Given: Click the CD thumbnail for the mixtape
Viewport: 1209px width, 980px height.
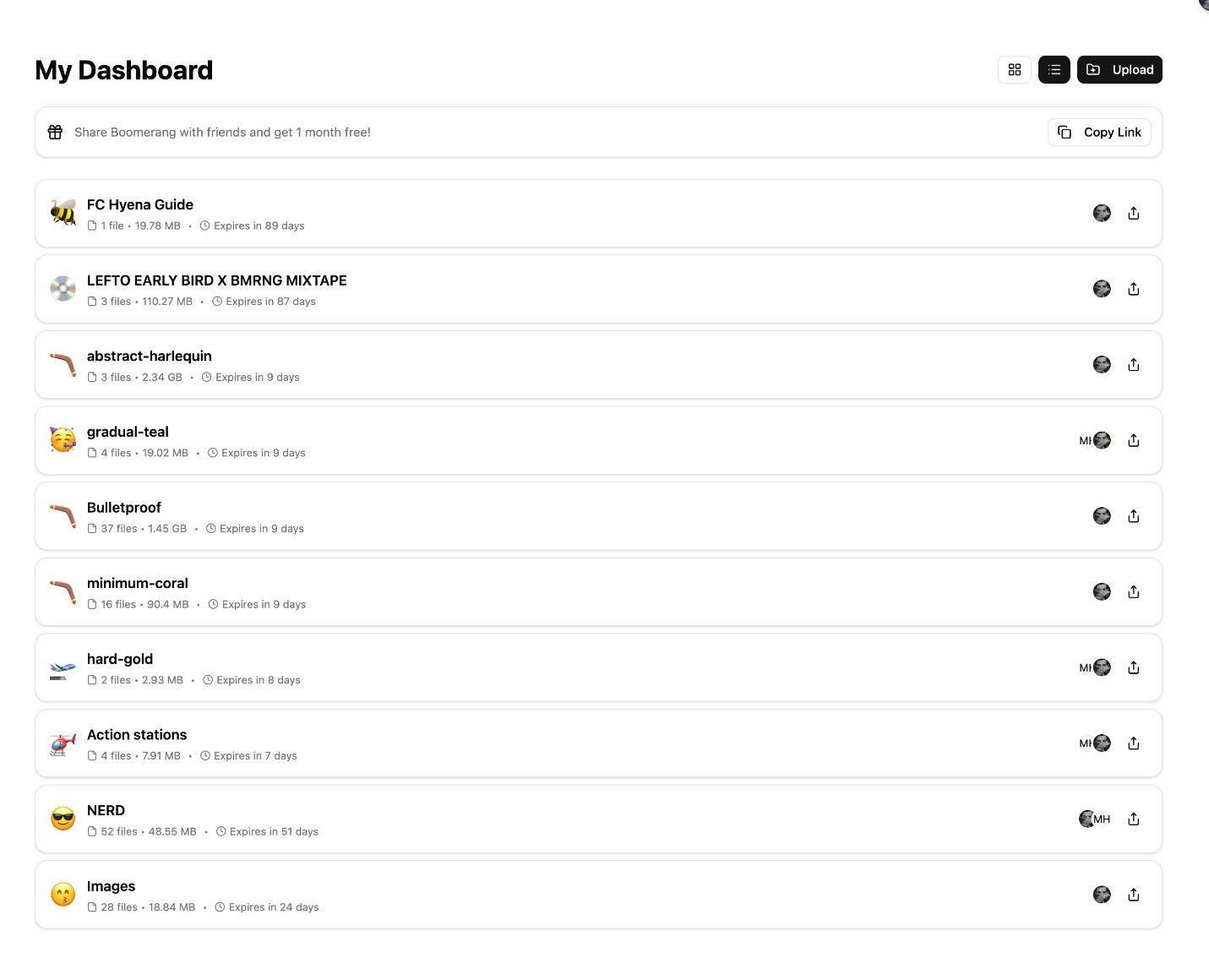Looking at the screenshot, I should (63, 288).
